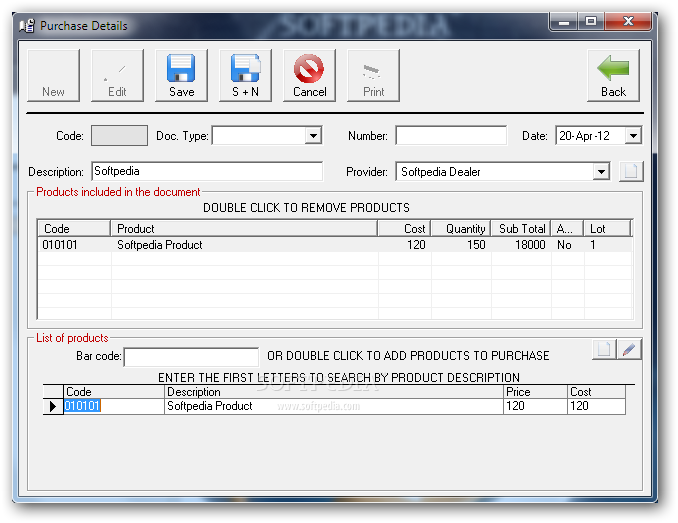Click the Lot value 1
The width and height of the screenshot is (678, 523).
click(593, 245)
